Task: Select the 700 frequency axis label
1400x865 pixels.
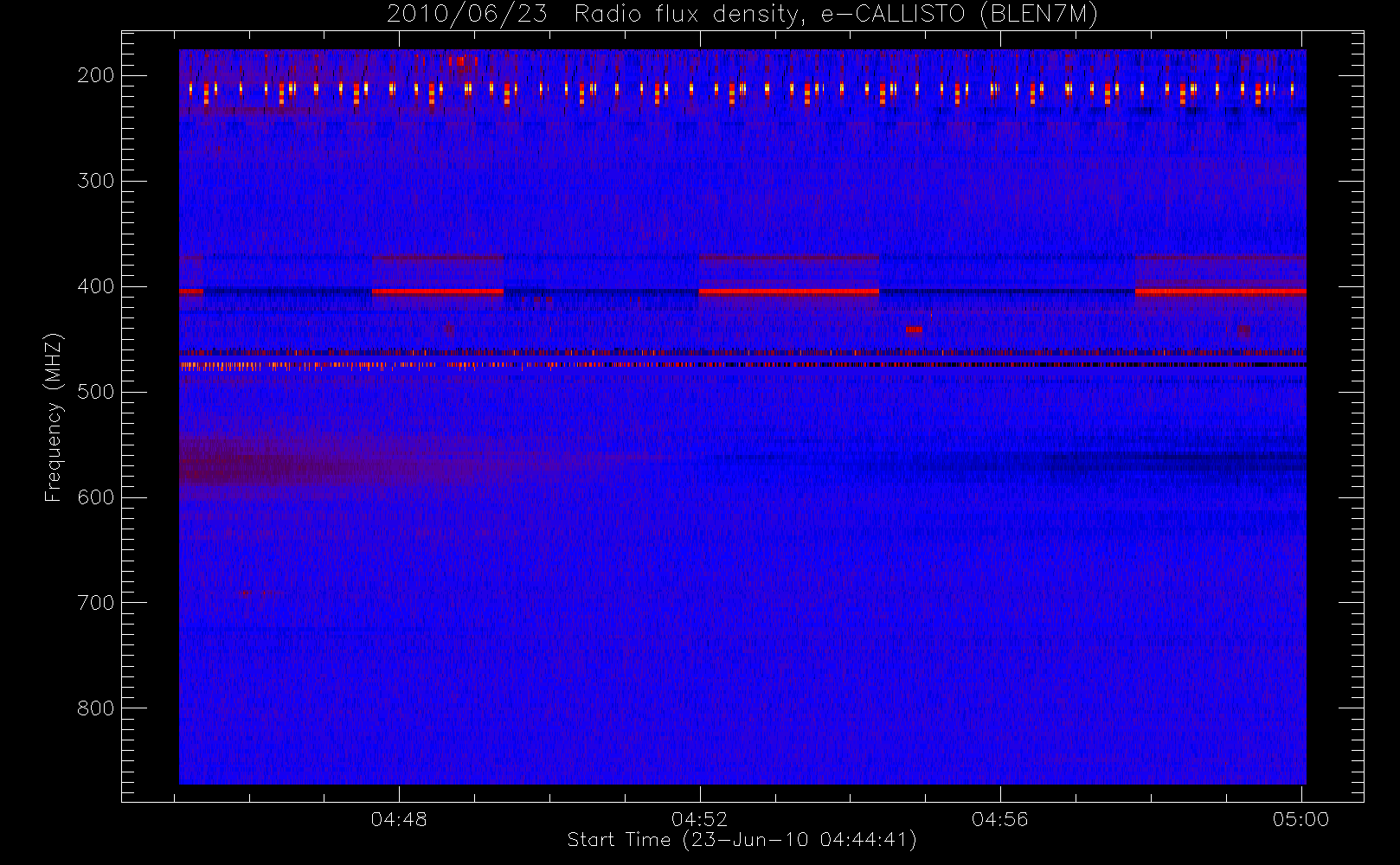Action: coord(96,603)
